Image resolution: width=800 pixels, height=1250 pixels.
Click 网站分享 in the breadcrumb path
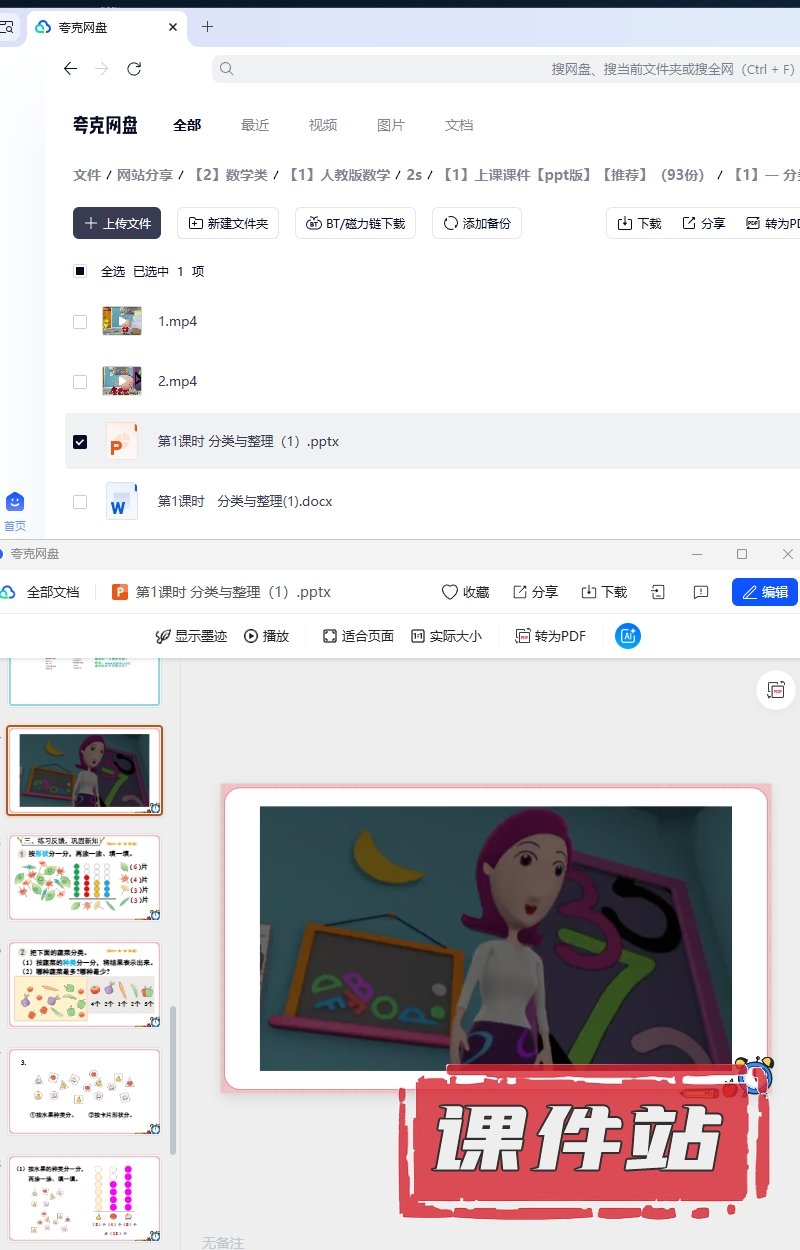pyautogui.click(x=145, y=175)
